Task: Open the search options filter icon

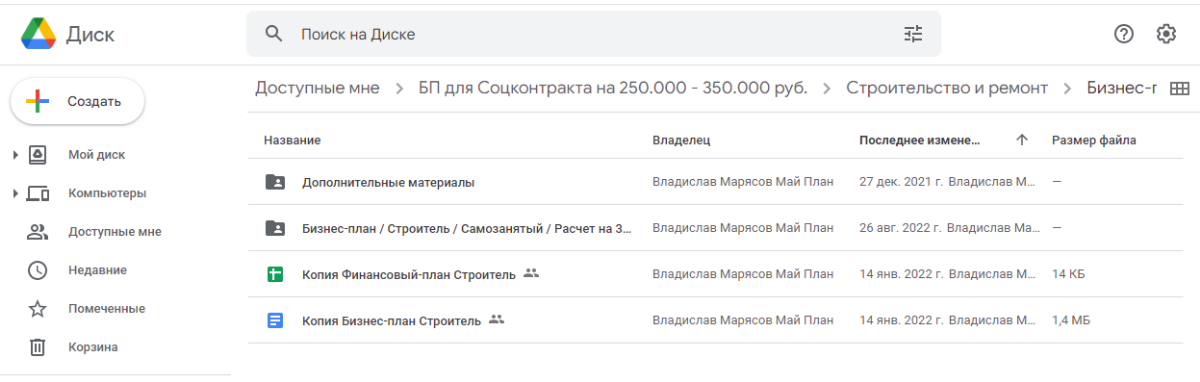Action: pyautogui.click(x=913, y=34)
